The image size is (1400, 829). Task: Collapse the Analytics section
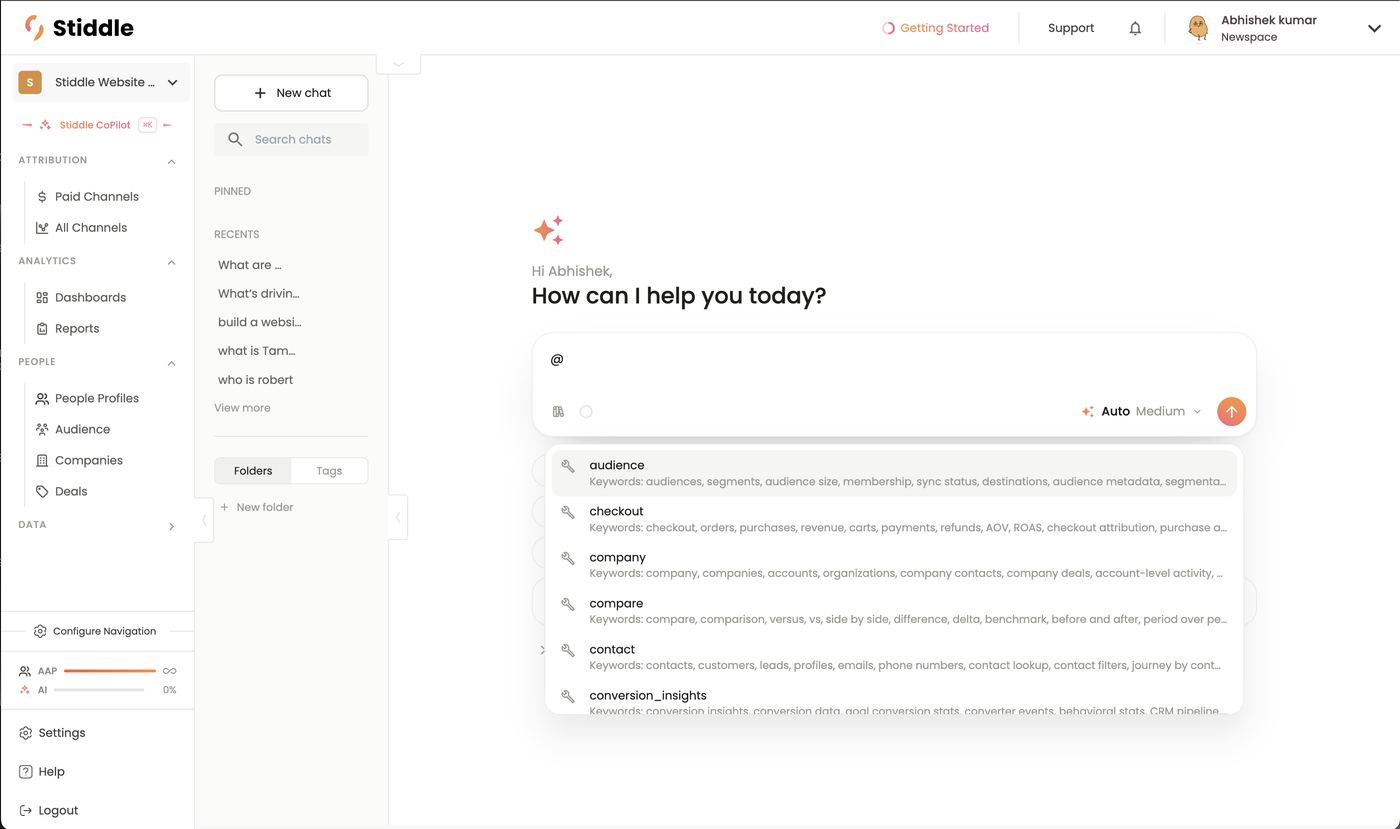click(x=171, y=262)
